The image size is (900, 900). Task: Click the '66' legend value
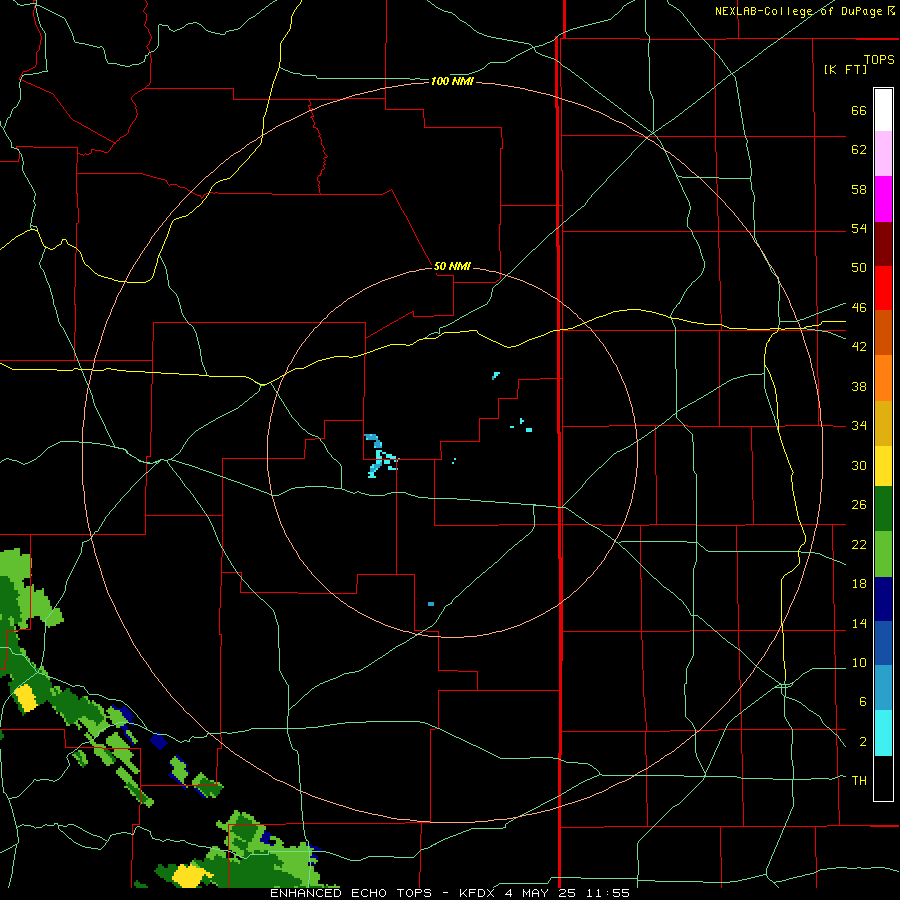[859, 110]
